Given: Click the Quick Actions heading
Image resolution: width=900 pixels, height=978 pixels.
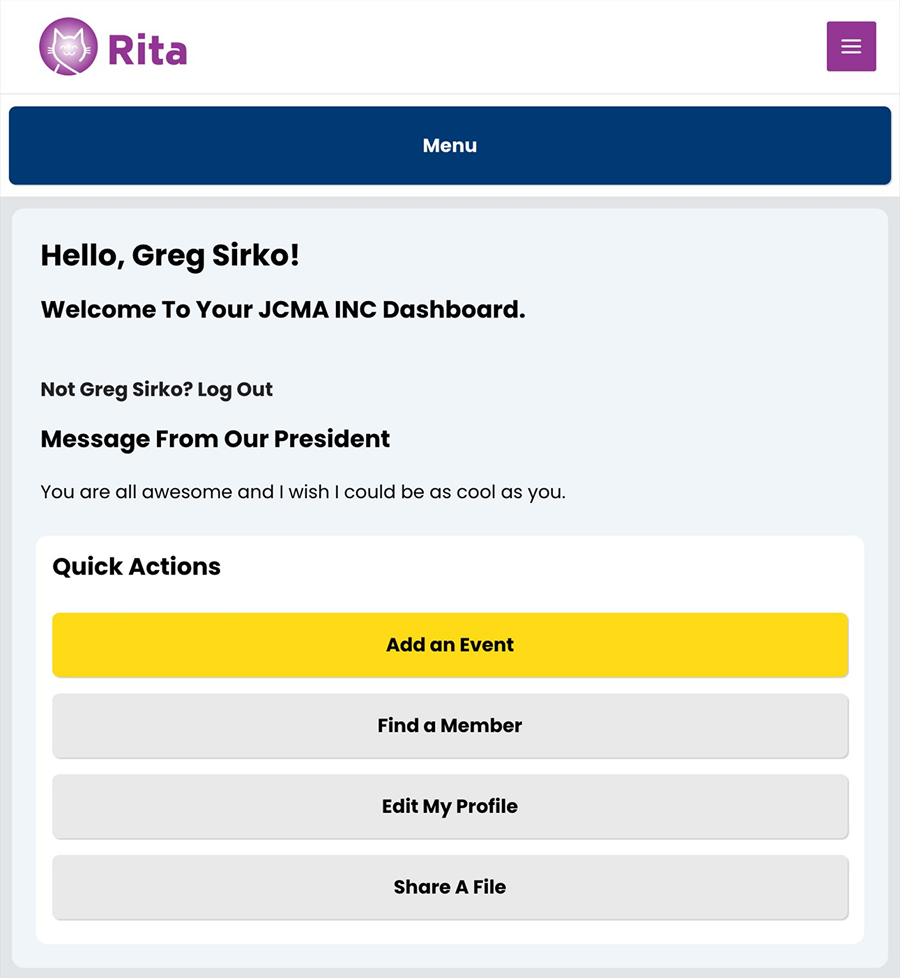Looking at the screenshot, I should click(136, 566).
